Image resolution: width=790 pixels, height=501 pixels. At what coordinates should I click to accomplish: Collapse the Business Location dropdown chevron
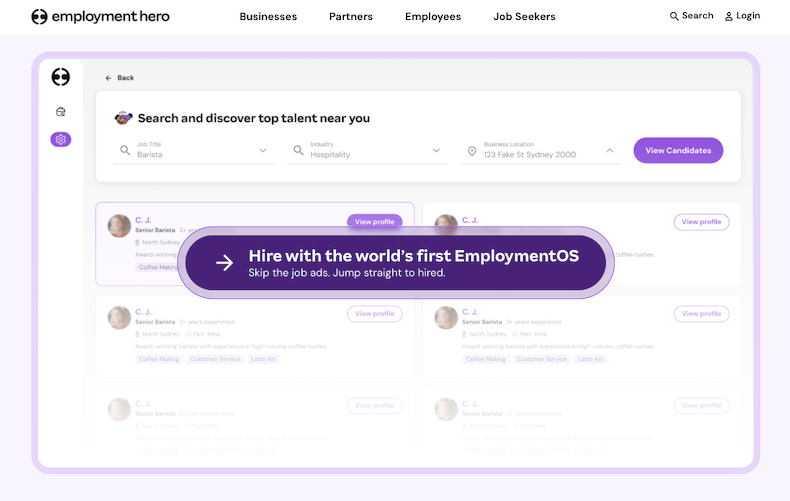pos(609,150)
